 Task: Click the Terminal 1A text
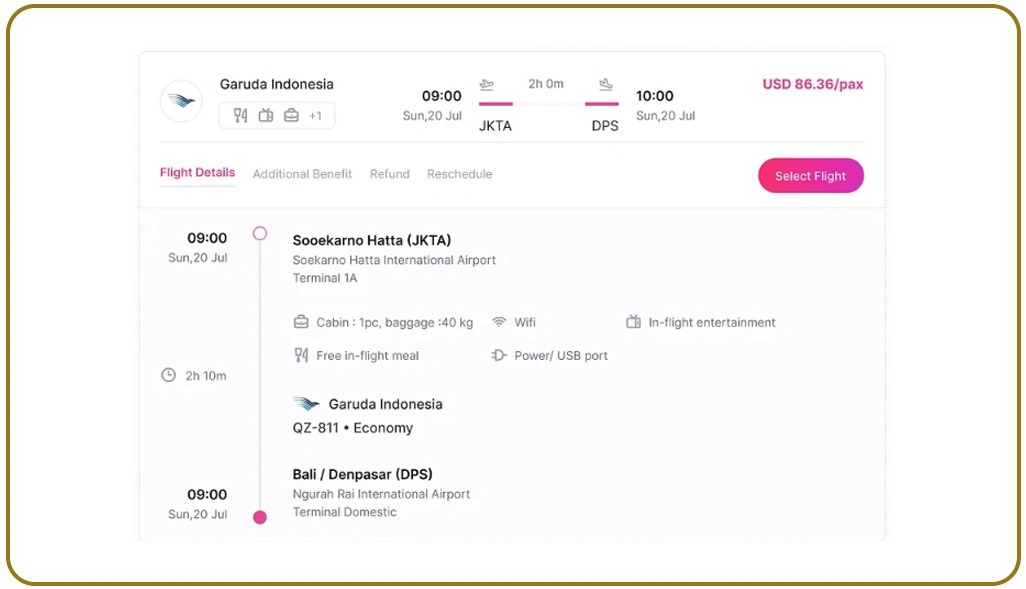[x=325, y=278]
